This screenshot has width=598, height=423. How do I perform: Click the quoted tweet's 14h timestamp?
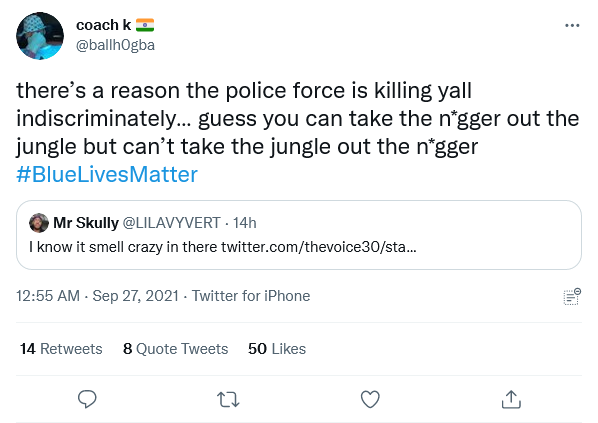tap(244, 223)
